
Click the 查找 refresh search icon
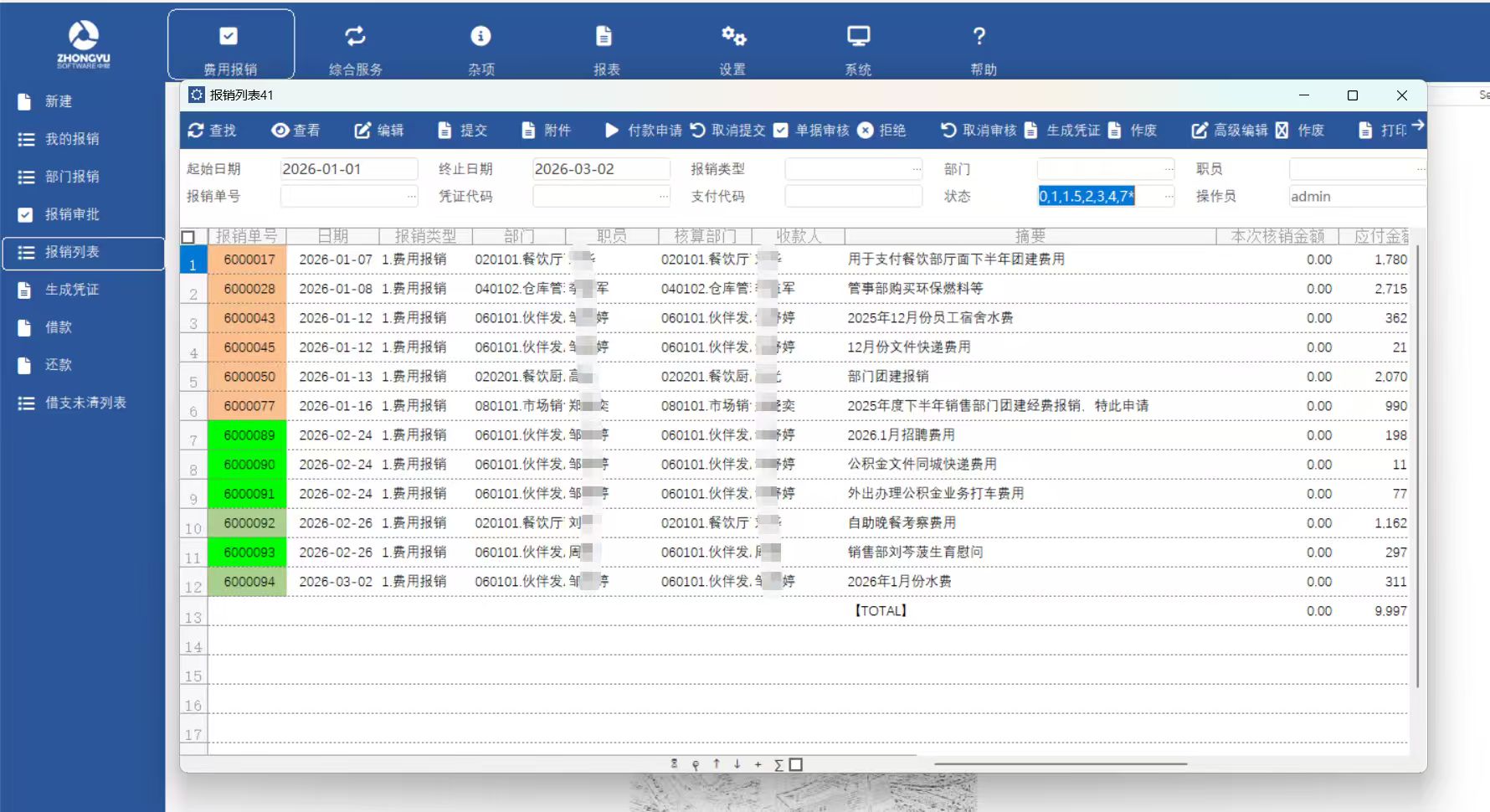(x=196, y=131)
